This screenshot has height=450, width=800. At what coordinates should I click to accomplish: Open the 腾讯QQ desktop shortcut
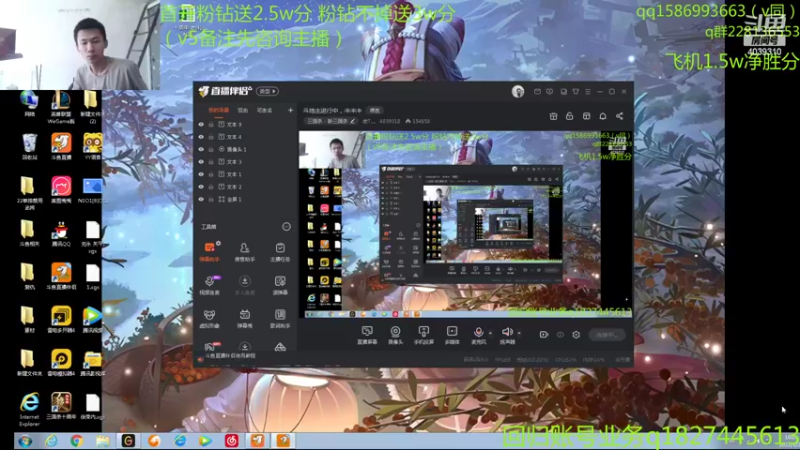pyautogui.click(x=61, y=234)
